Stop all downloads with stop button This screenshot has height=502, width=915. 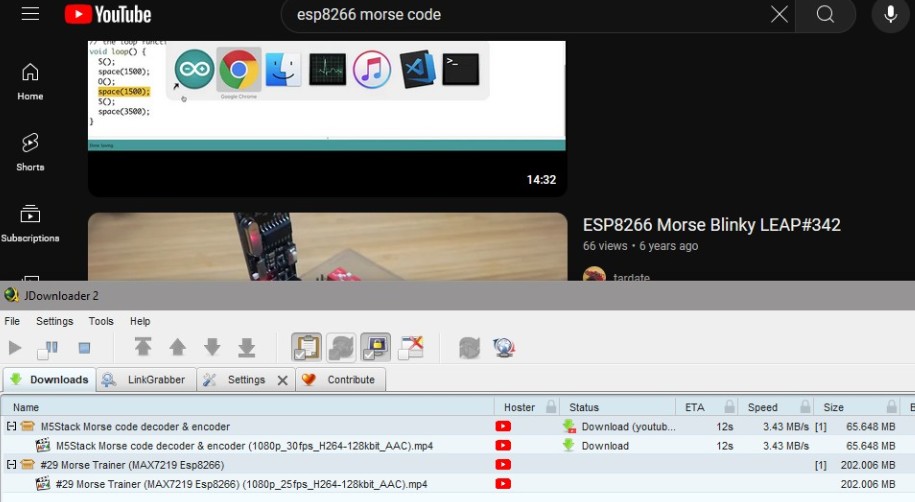point(84,348)
